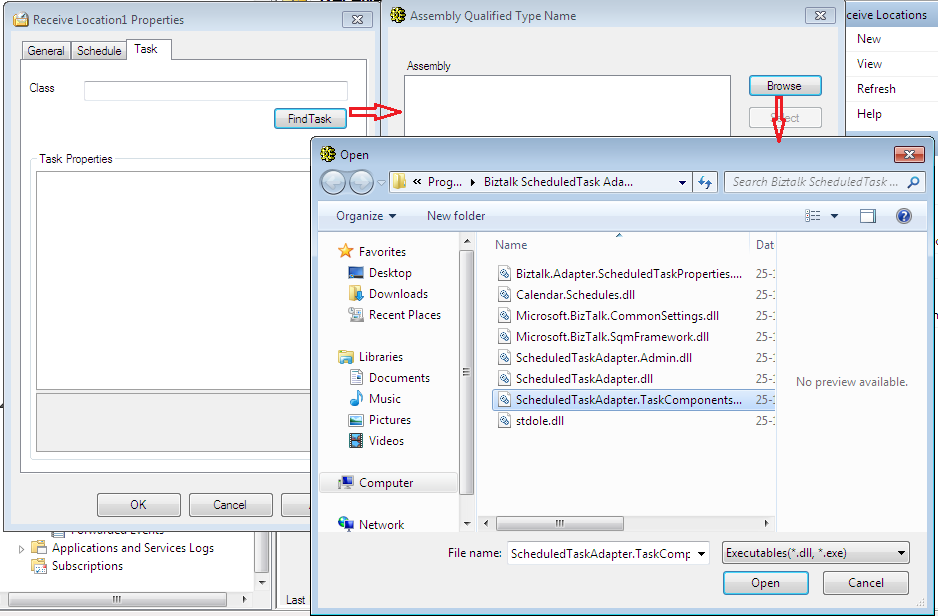Click the navigation pane vertical scrollbar

tap(467, 373)
